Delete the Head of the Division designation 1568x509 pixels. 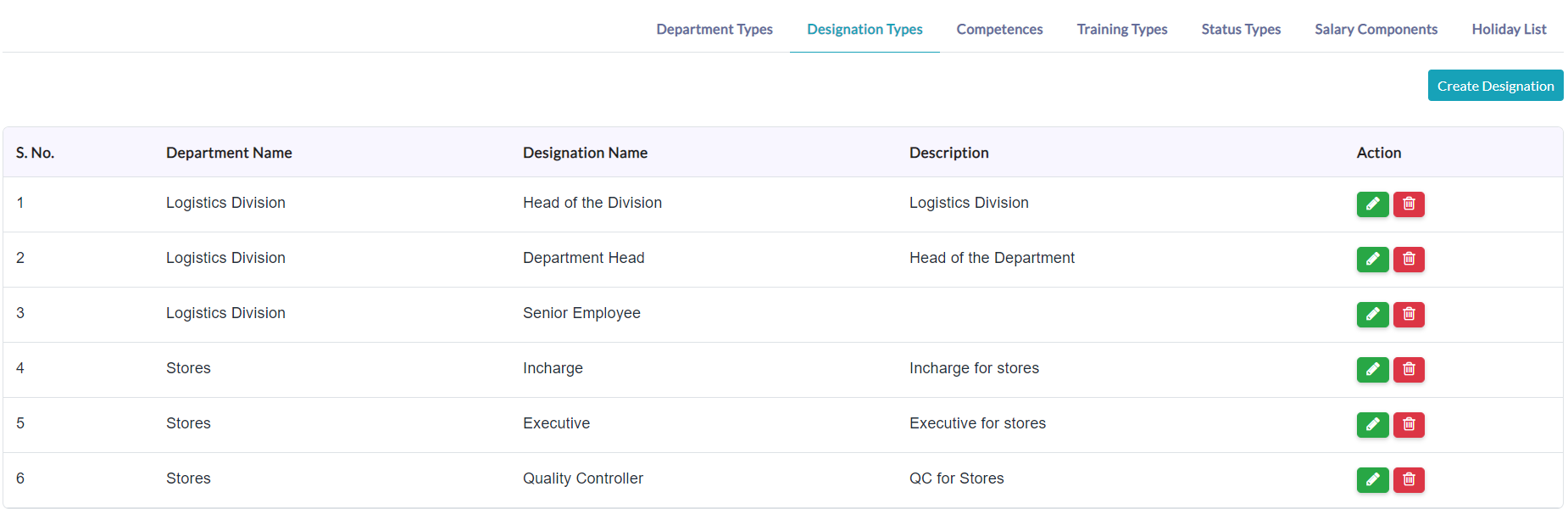pyautogui.click(x=1409, y=204)
